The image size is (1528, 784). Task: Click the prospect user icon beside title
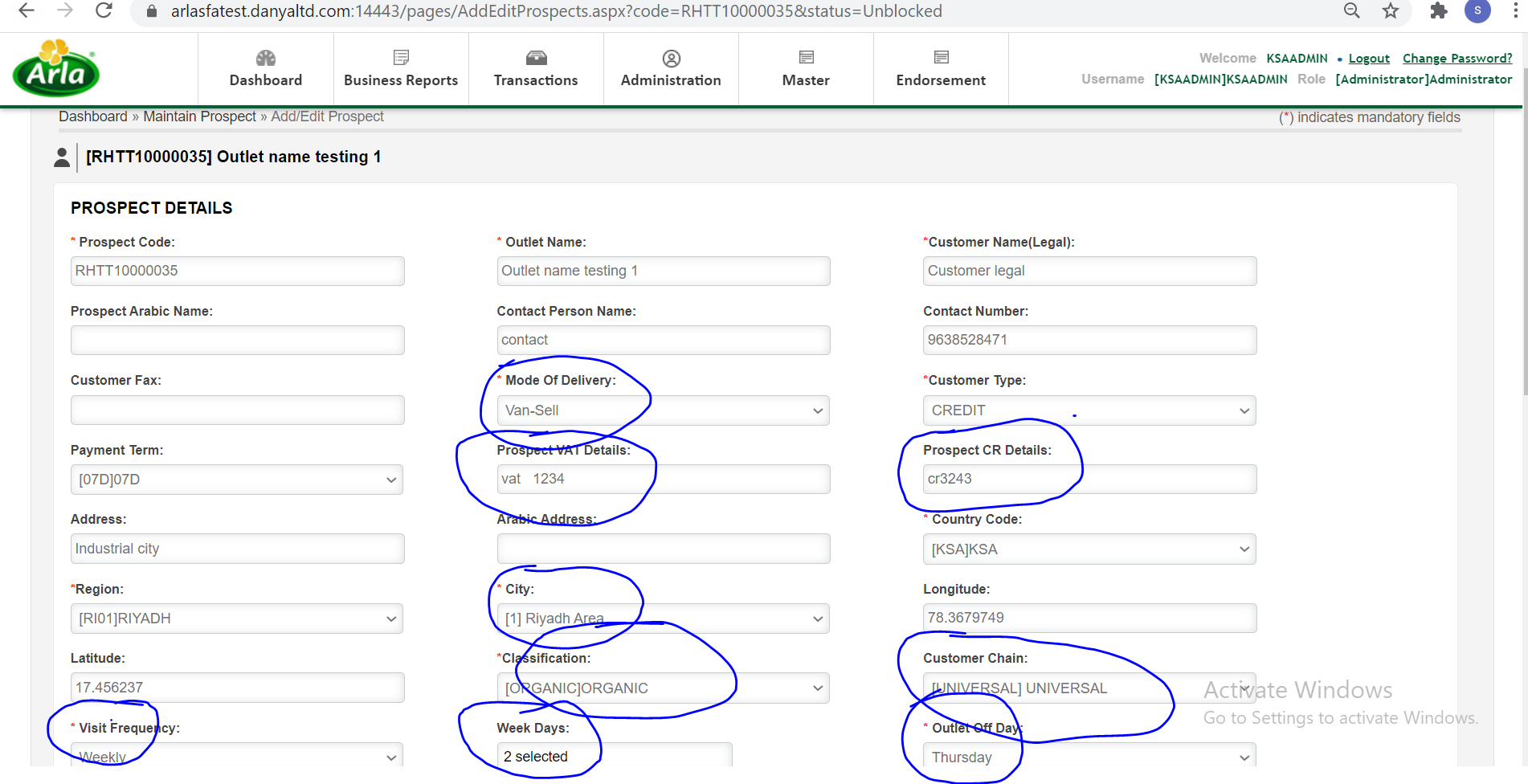62,157
